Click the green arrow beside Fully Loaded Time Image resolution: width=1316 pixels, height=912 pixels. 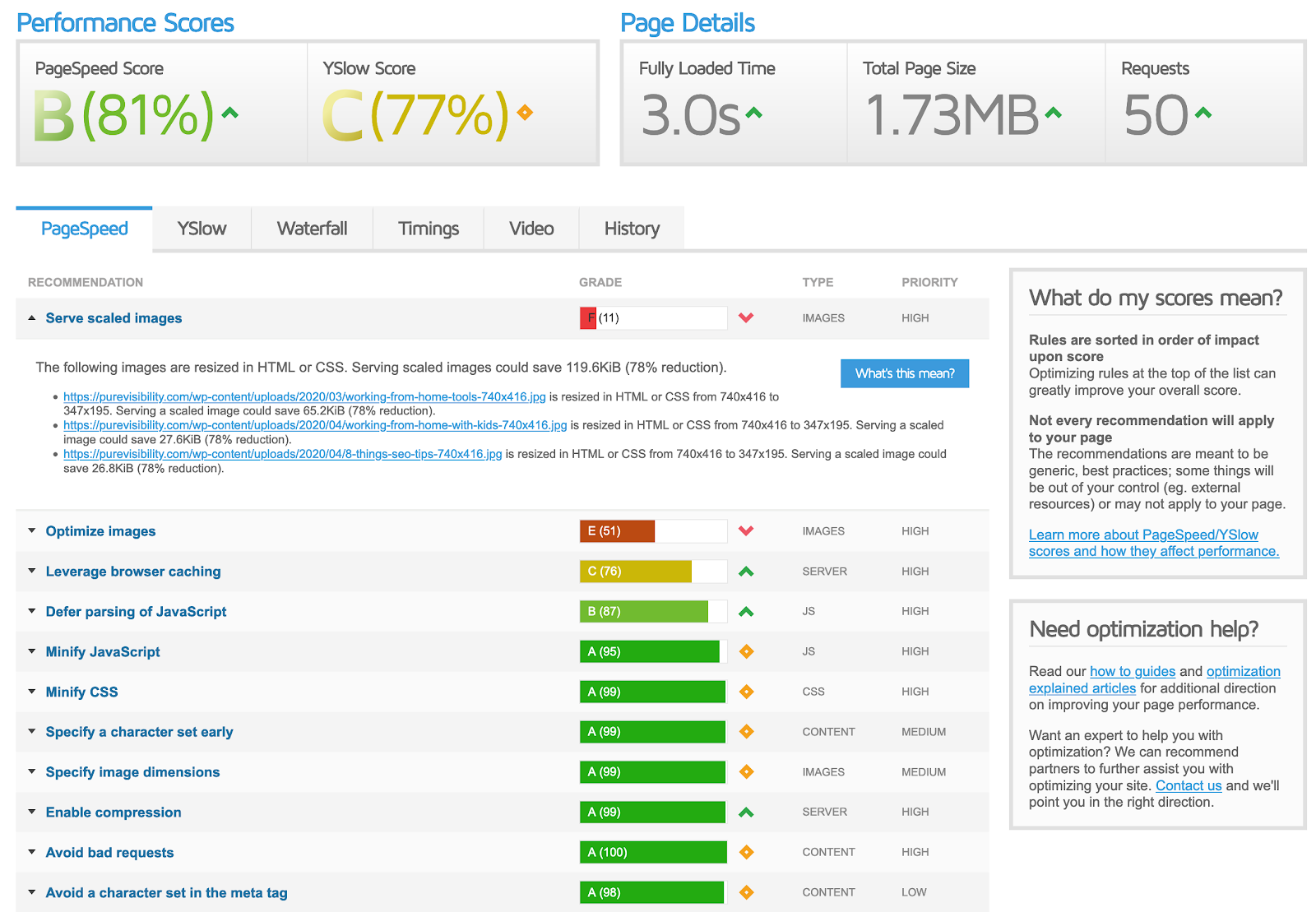(x=753, y=113)
